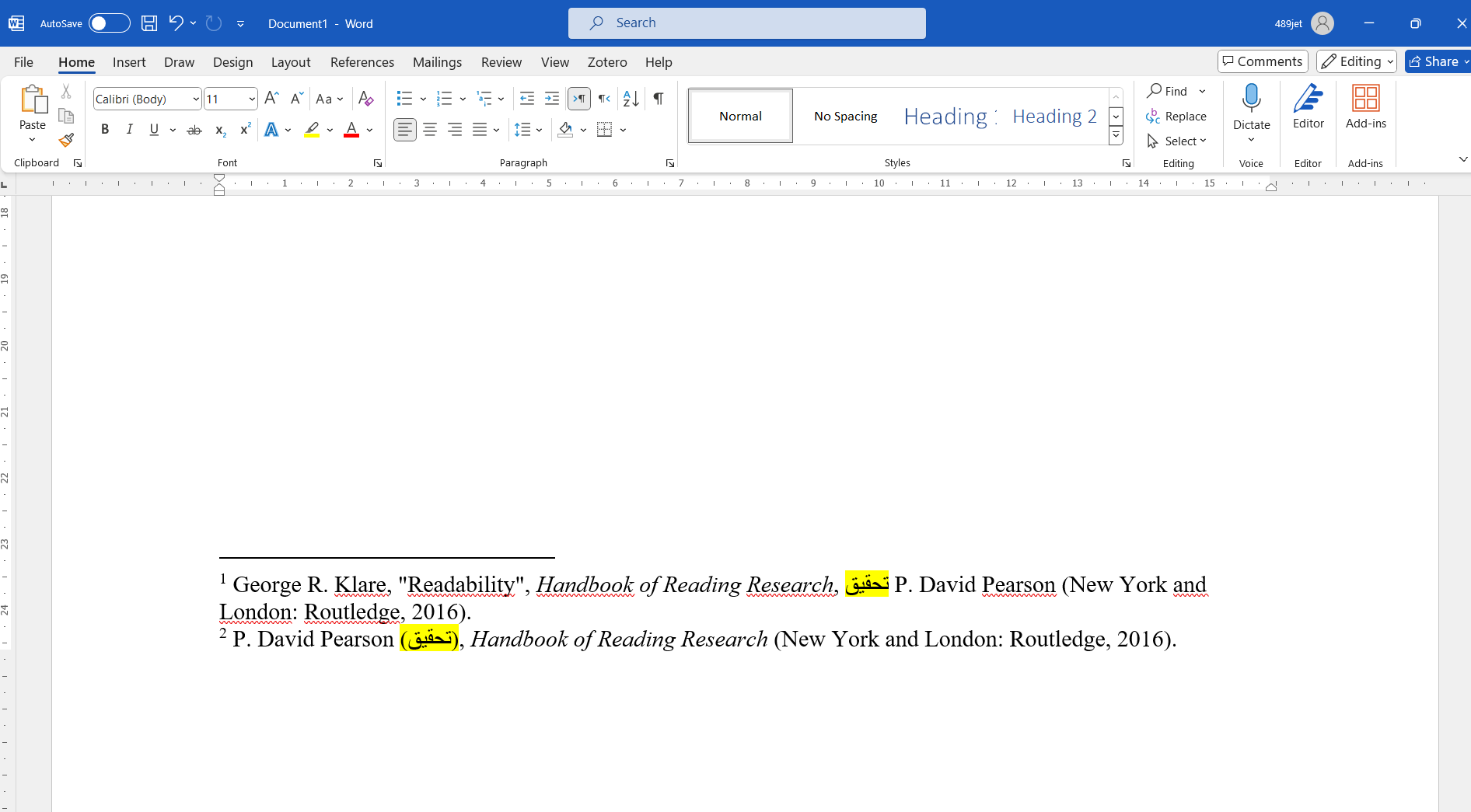
Task: Decrease paragraph indent
Action: pyautogui.click(x=526, y=98)
